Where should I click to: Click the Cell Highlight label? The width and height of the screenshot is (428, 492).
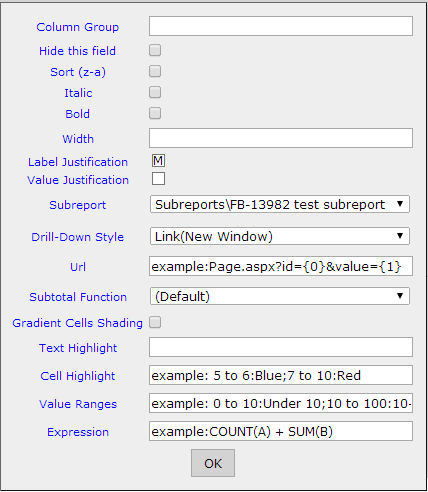click(x=78, y=376)
